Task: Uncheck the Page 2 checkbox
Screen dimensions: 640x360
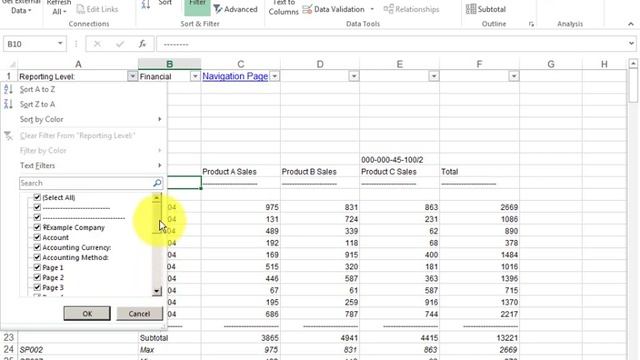Action: 37,278
